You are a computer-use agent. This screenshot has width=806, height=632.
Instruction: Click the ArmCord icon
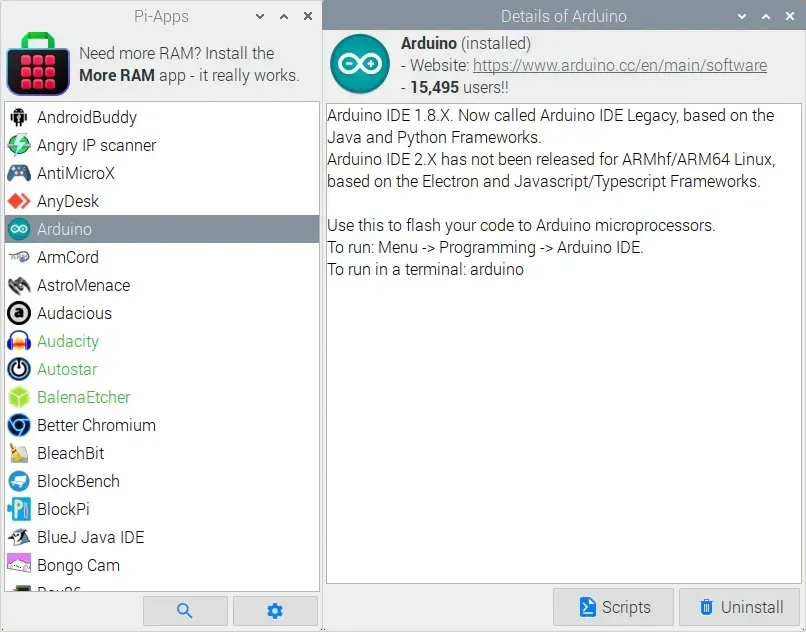pyautogui.click(x=19, y=257)
